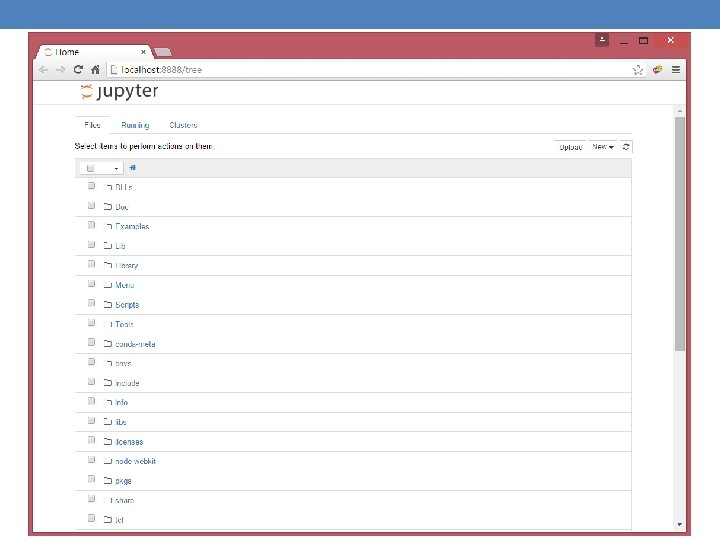Click the Upload button

(570, 147)
